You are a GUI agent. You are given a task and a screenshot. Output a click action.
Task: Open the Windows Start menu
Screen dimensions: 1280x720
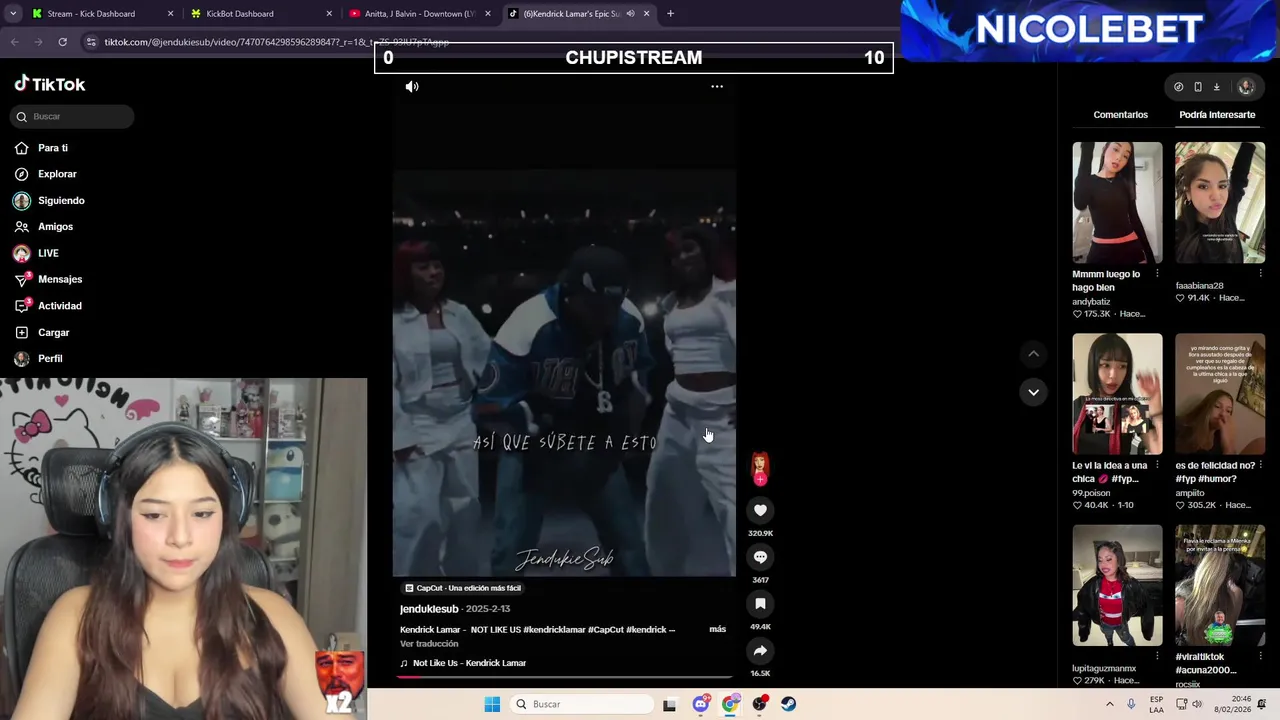tap(492, 704)
